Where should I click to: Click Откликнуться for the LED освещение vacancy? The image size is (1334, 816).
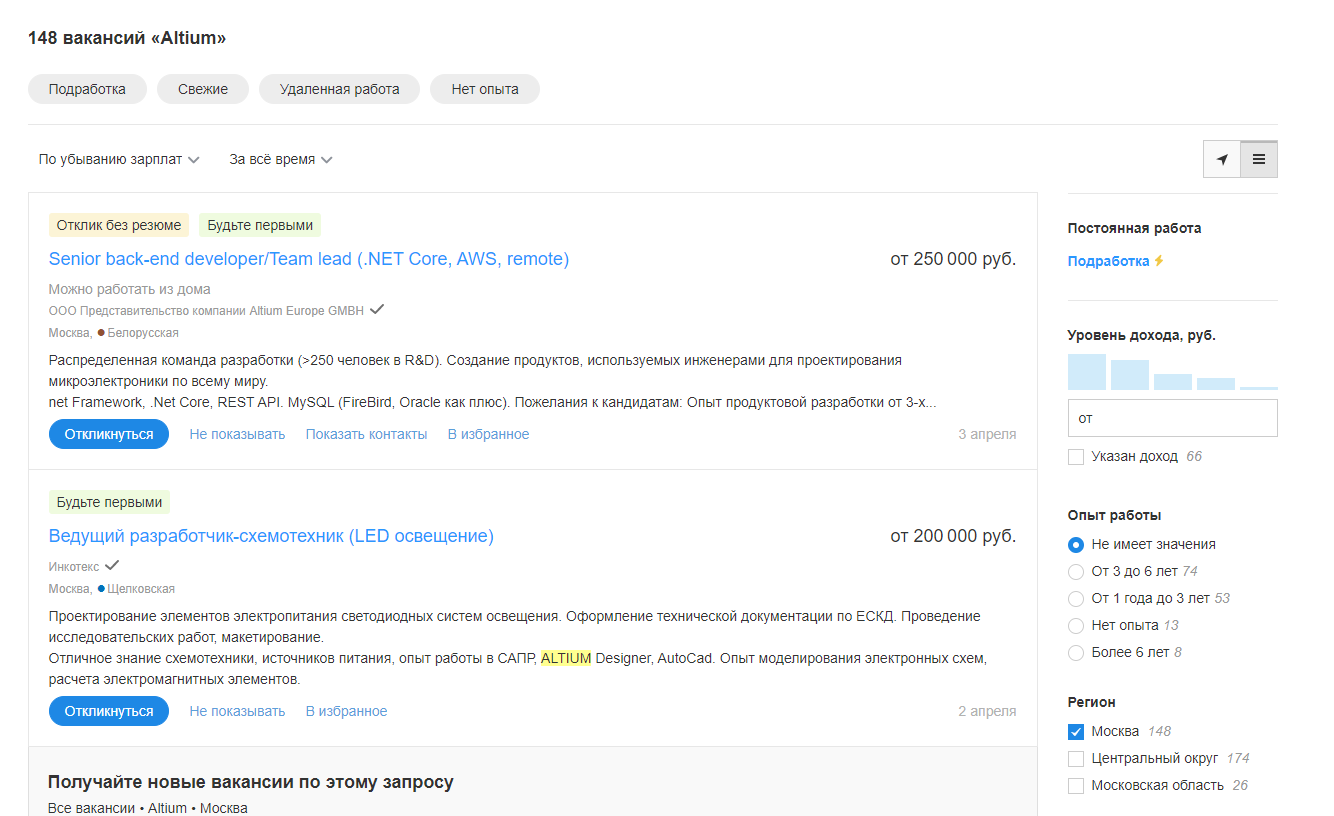109,711
